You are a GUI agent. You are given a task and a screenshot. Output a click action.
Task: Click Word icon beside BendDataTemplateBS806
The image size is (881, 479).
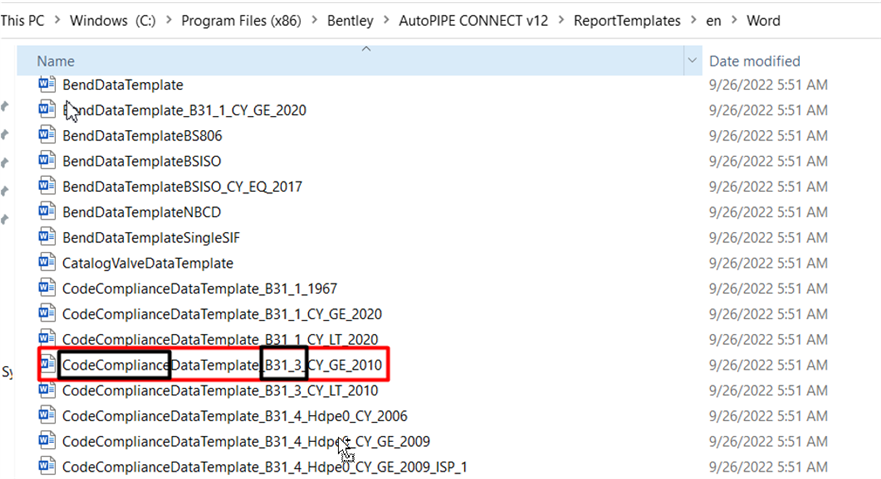[47, 135]
